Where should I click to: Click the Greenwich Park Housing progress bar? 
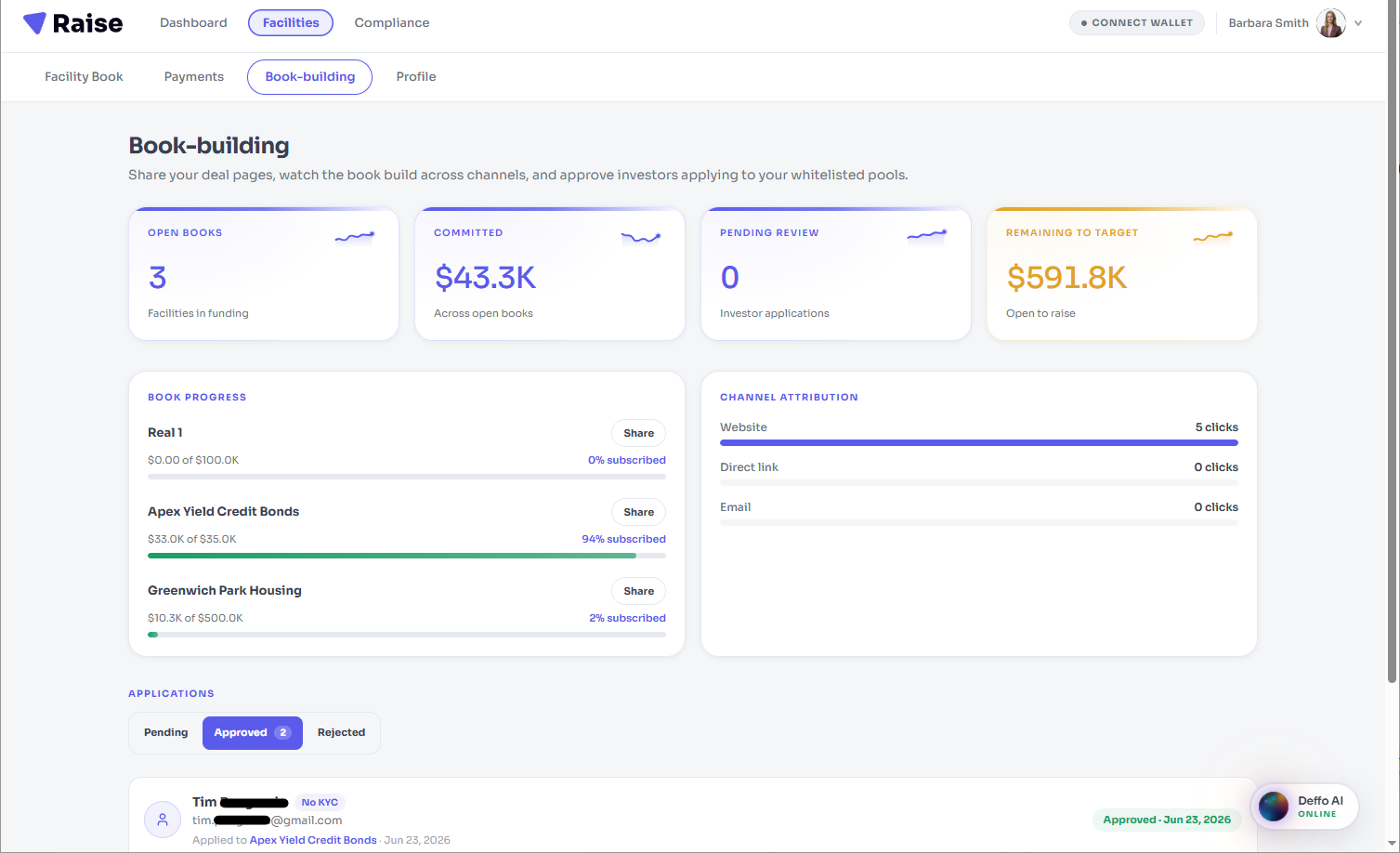[x=407, y=635]
